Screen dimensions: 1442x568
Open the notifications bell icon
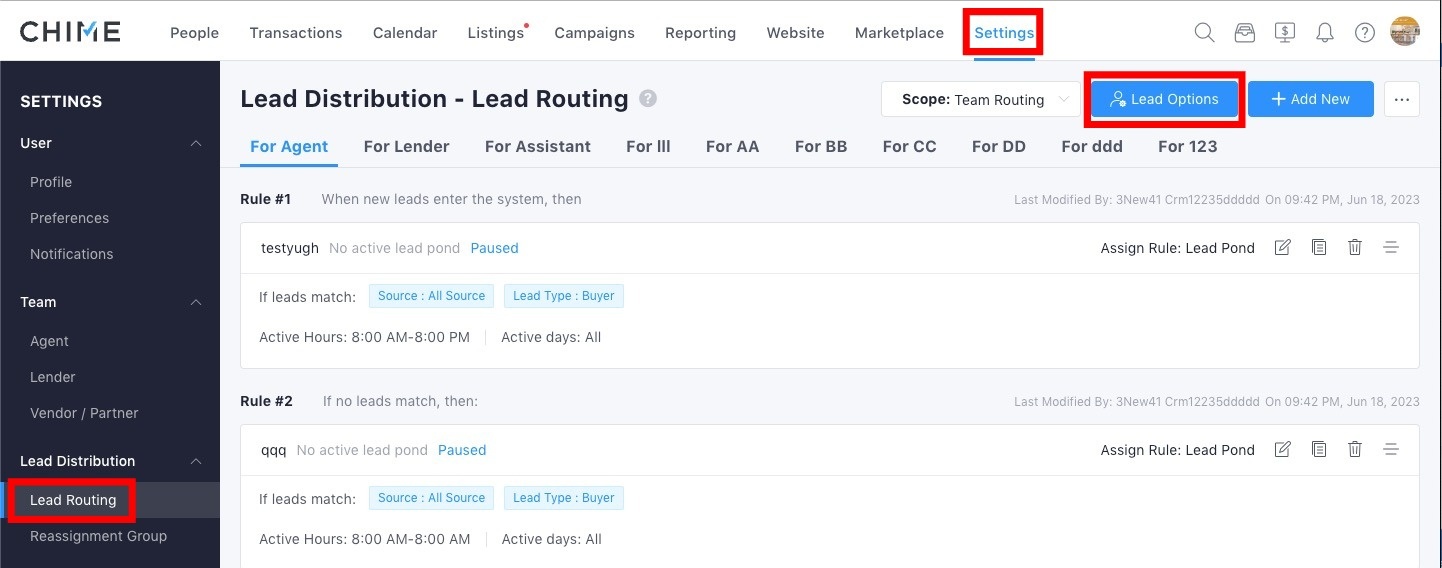click(1325, 32)
